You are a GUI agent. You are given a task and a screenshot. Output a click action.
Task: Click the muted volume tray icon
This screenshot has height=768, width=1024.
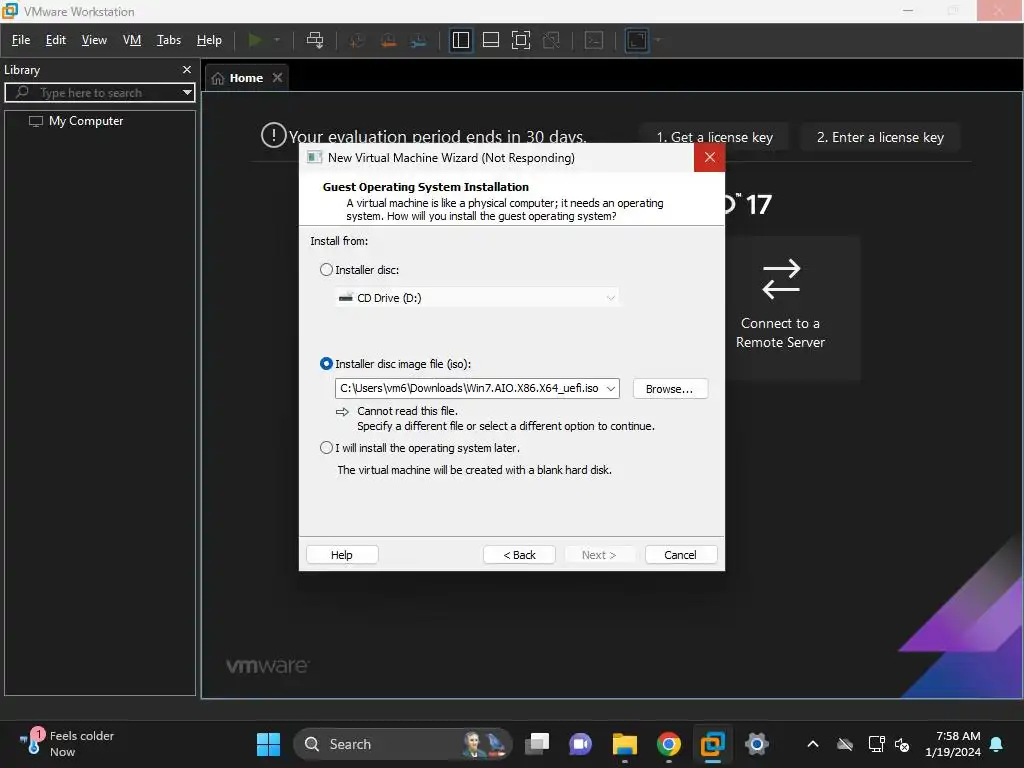tap(903, 744)
